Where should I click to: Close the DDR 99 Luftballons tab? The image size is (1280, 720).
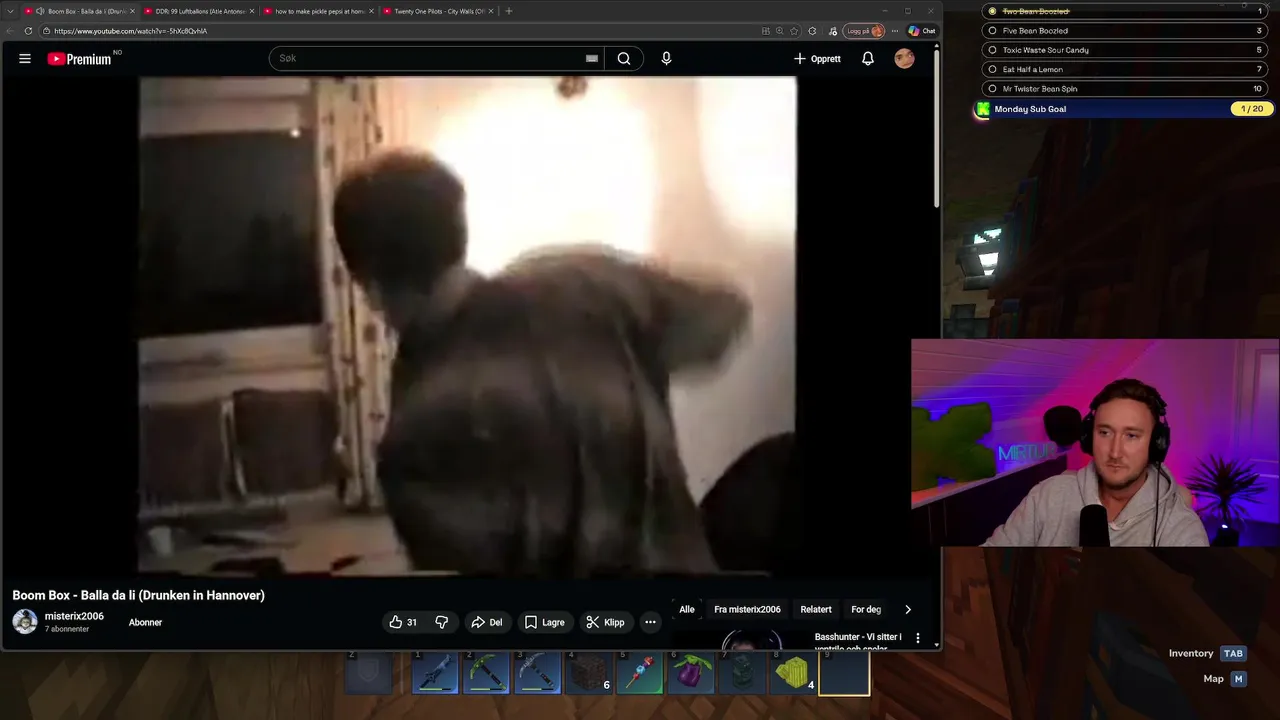tap(252, 11)
